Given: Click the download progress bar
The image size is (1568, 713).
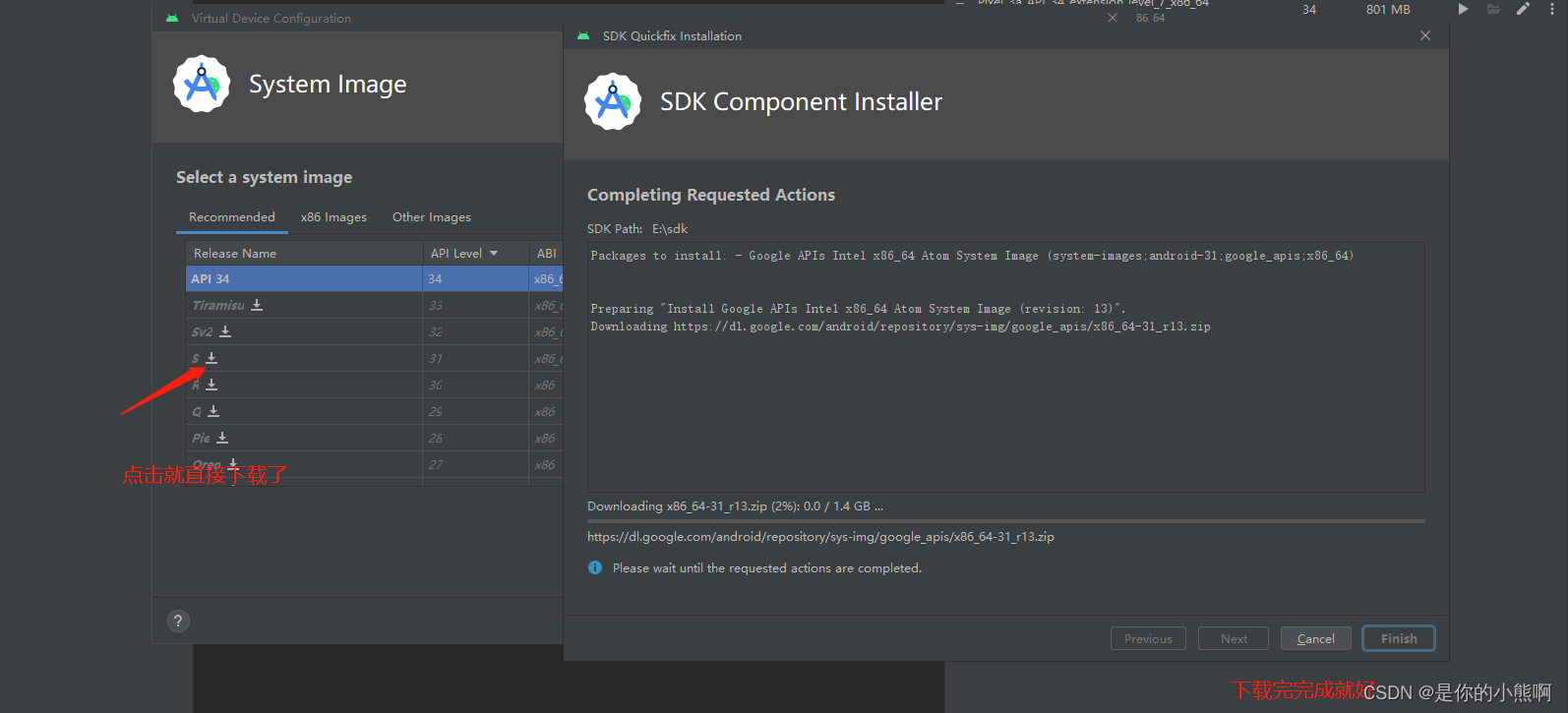Looking at the screenshot, I should click(1005, 521).
